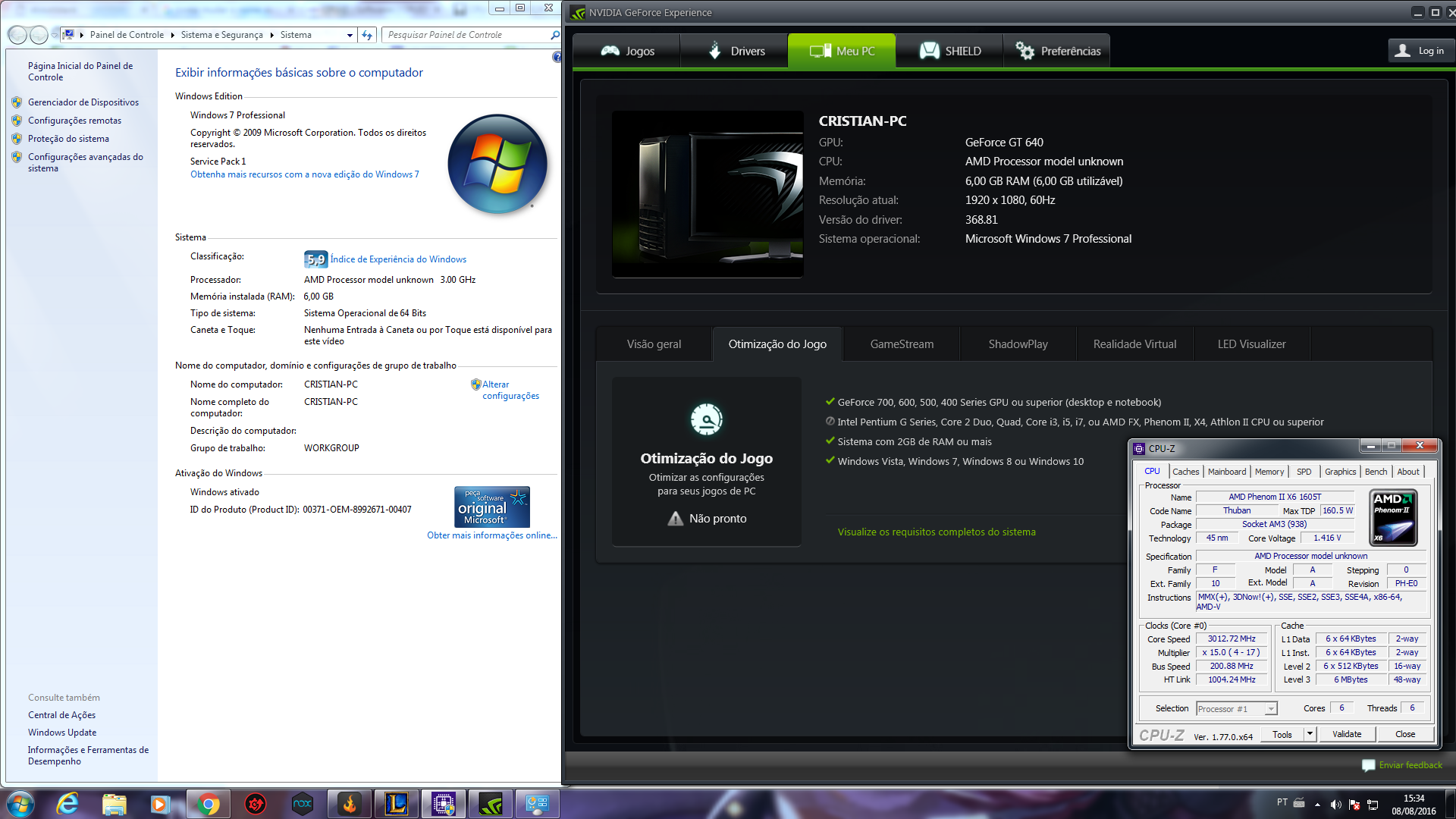Open the full system requirements link

(x=937, y=532)
